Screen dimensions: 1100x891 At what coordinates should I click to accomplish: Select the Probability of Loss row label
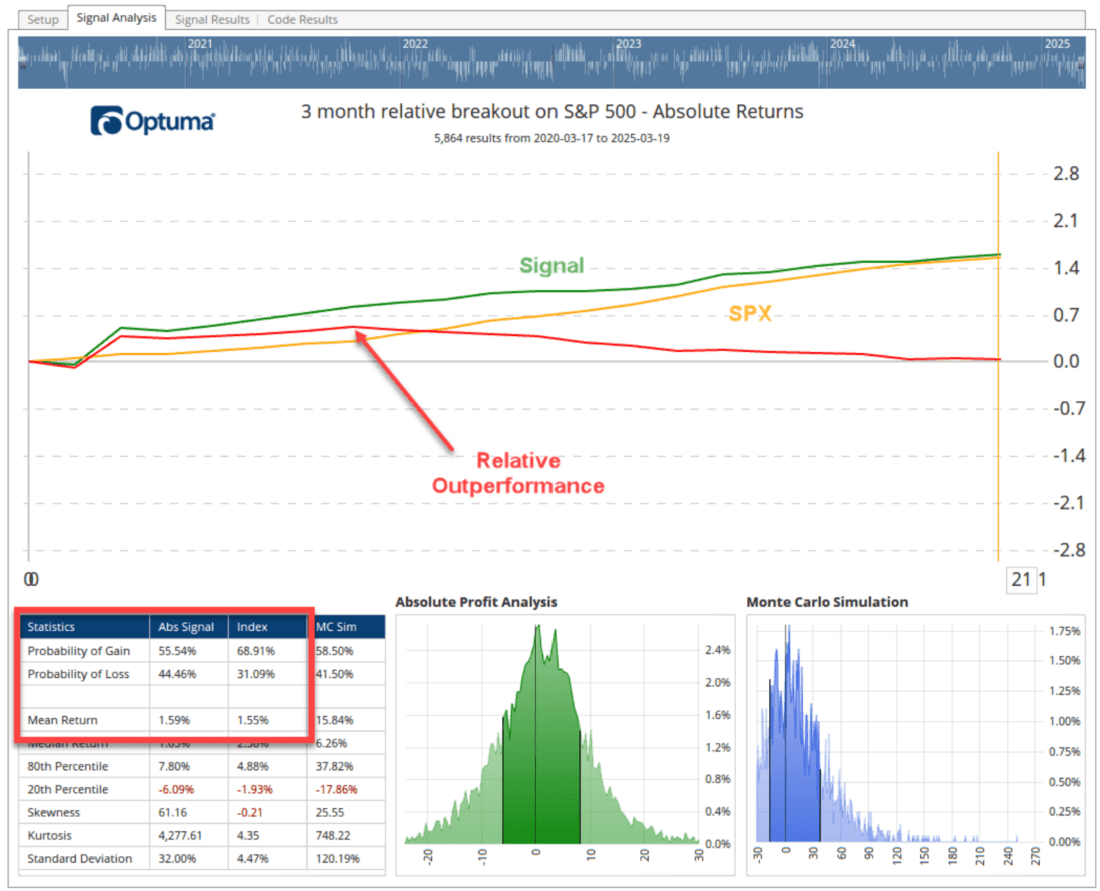tap(78, 674)
